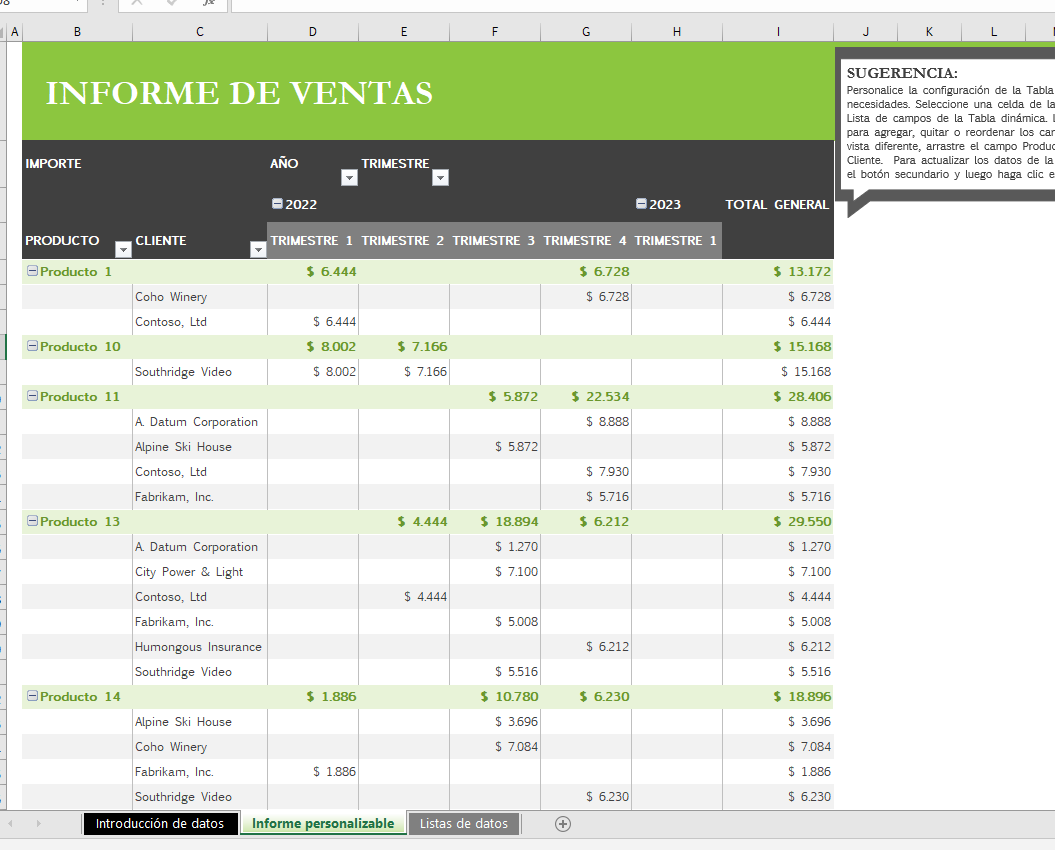
Task: Switch to the Listas de datos sheet
Action: (463, 824)
